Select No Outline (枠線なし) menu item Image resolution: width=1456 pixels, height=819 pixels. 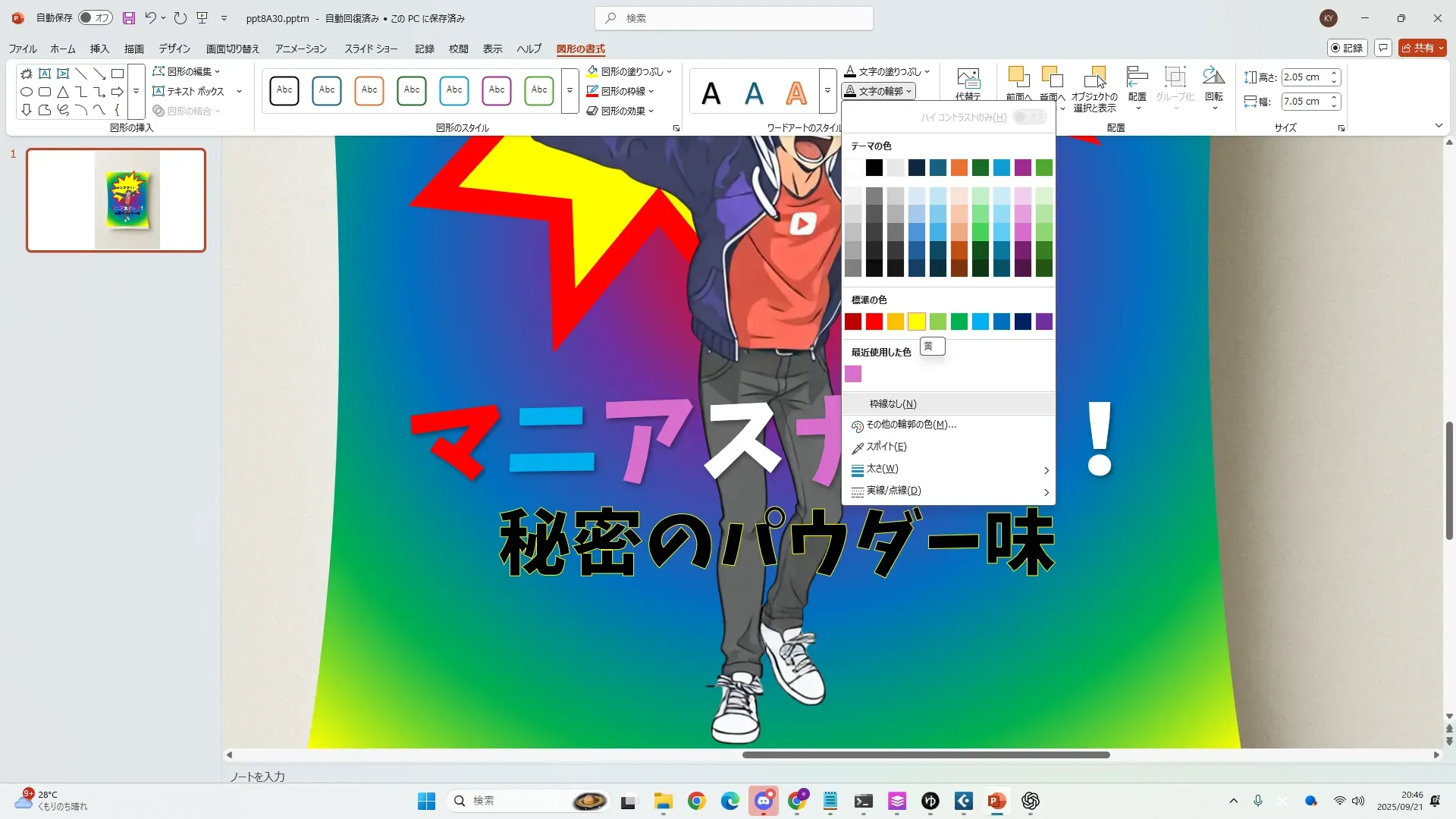(x=893, y=404)
